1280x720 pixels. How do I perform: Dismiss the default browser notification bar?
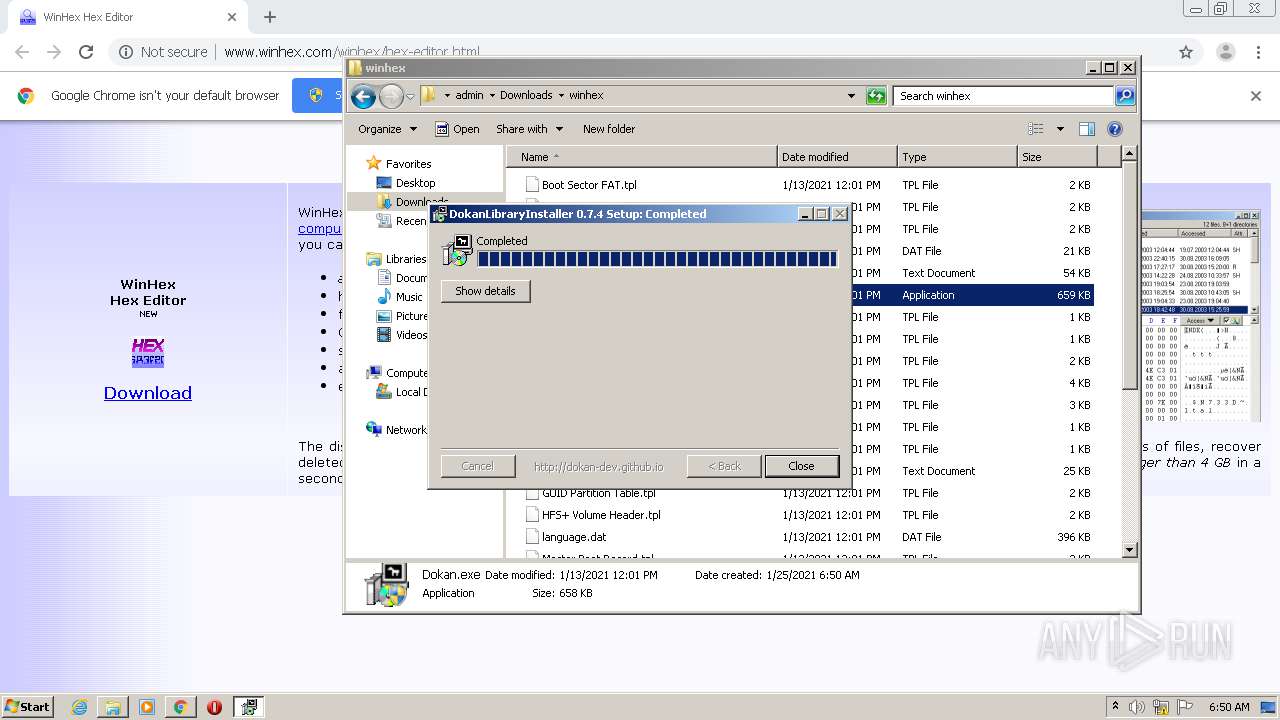pyautogui.click(x=1256, y=96)
